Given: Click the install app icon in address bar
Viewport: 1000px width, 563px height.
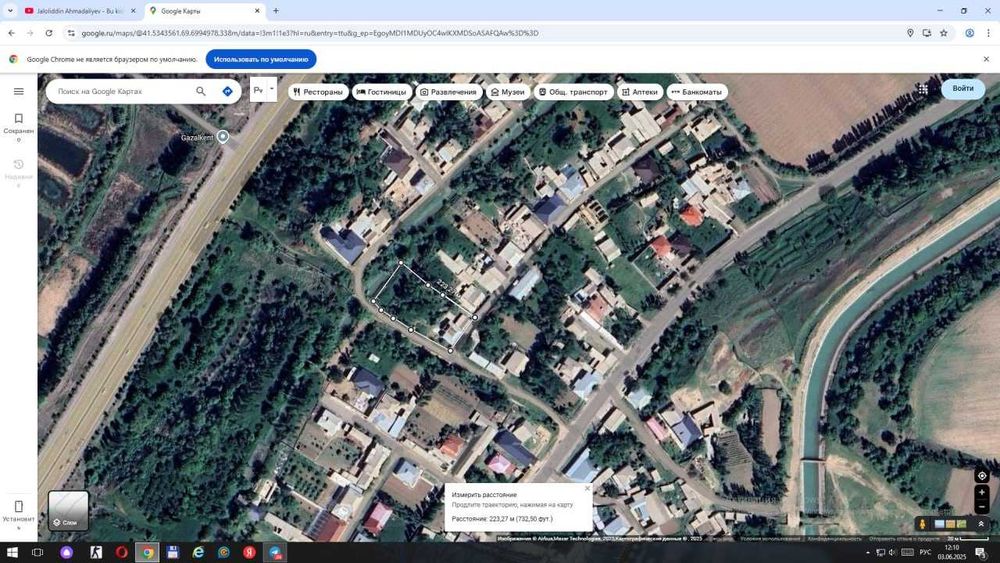Looking at the screenshot, I should (927, 33).
